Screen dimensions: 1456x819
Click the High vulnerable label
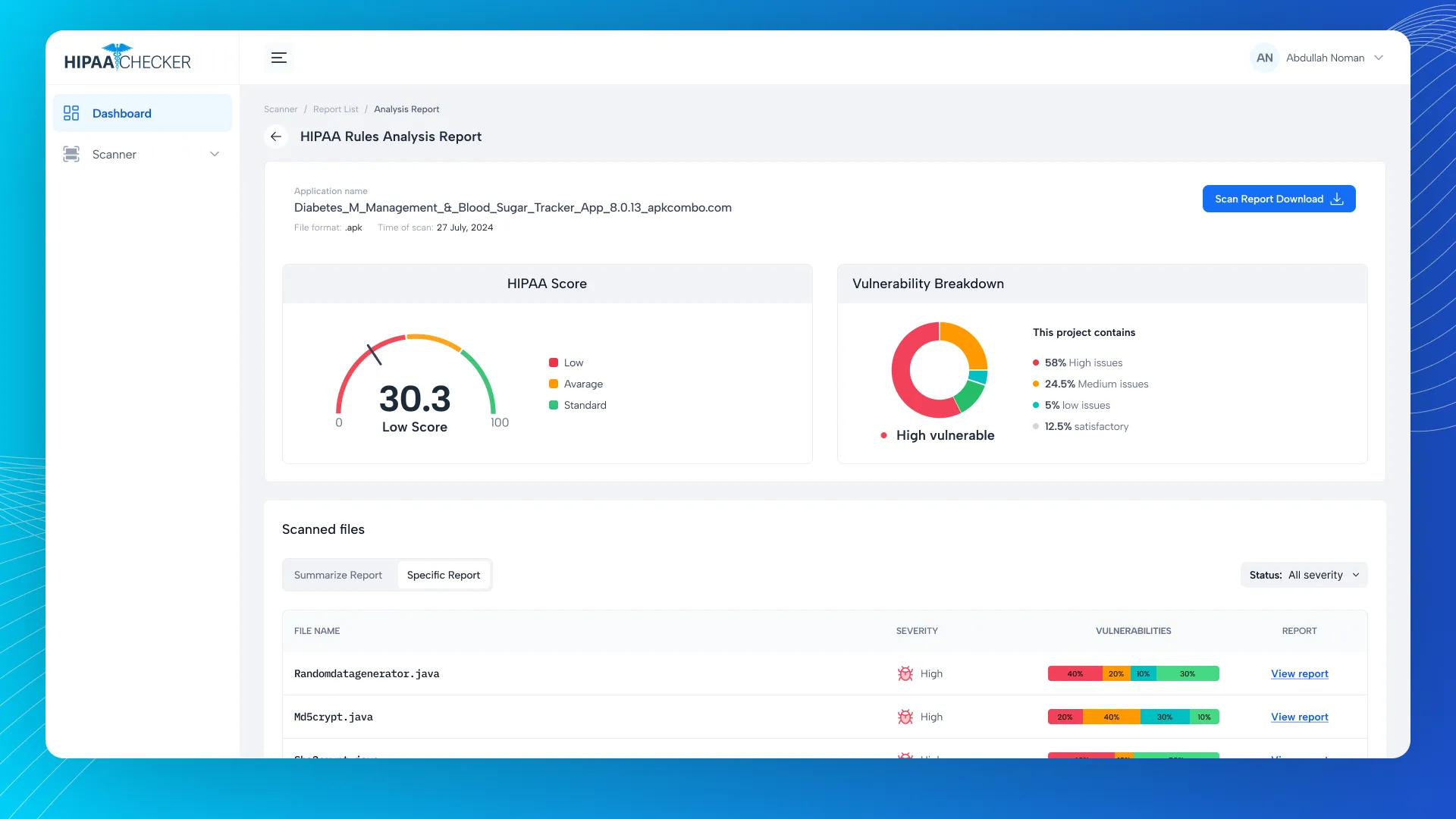click(945, 435)
